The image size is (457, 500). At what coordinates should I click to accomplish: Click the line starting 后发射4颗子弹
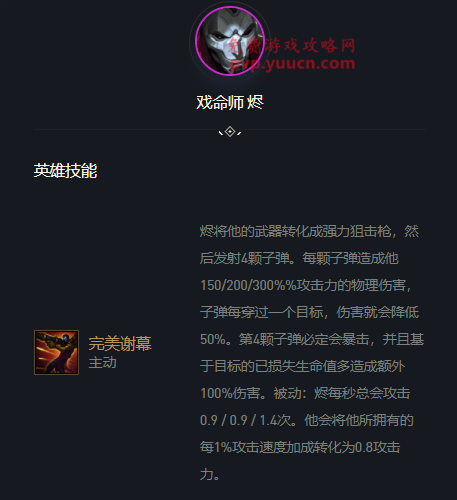pos(299,258)
